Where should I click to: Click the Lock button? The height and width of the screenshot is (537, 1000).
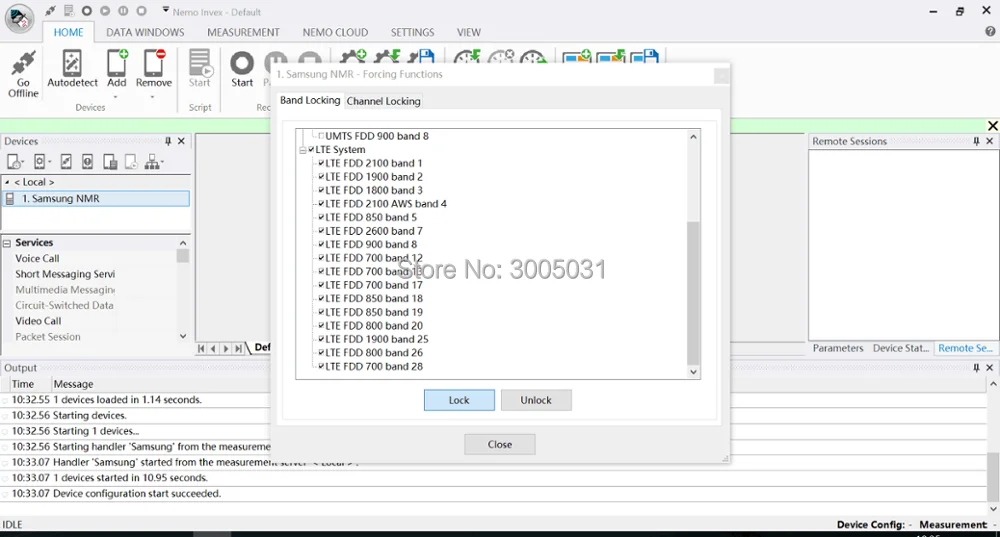coord(459,400)
